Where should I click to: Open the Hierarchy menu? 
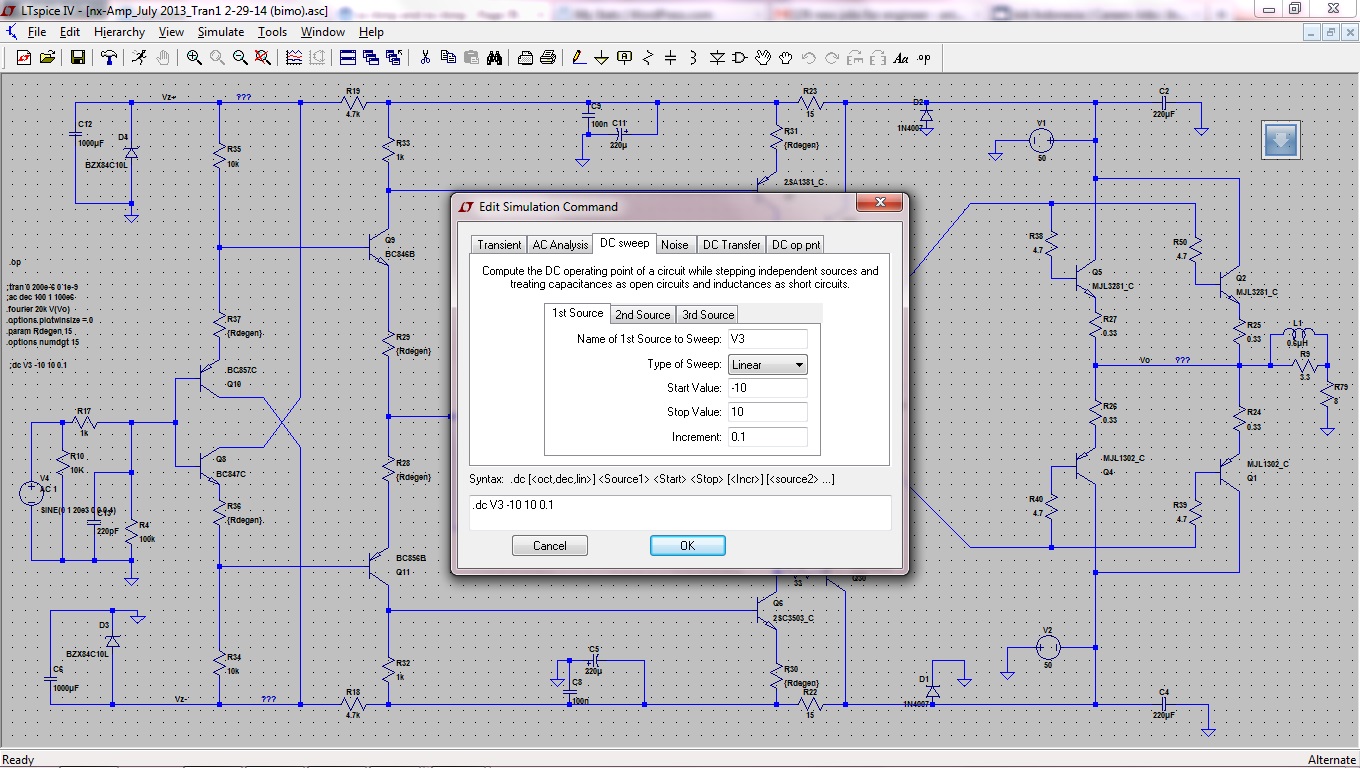(120, 32)
